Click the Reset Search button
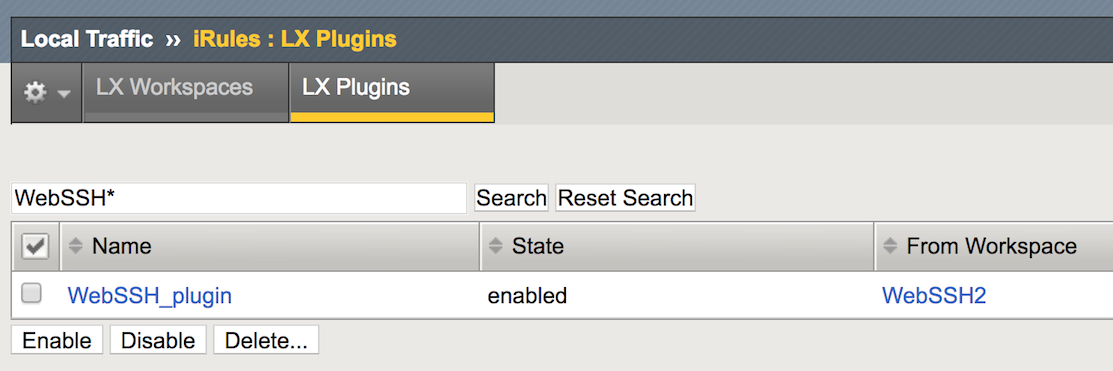 [625, 198]
